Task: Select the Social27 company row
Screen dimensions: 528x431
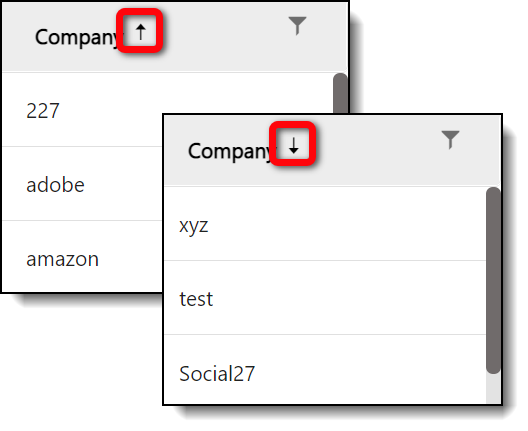Action: pyautogui.click(x=325, y=369)
